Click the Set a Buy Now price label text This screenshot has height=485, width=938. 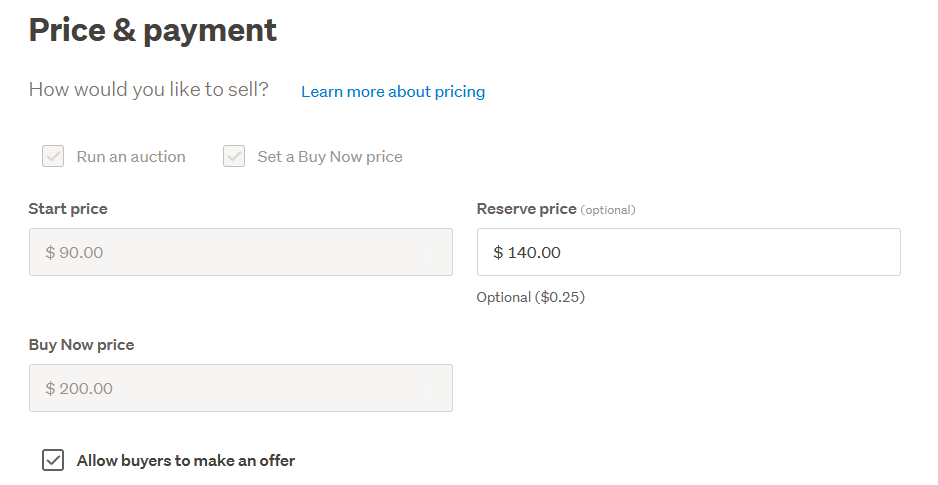click(330, 157)
